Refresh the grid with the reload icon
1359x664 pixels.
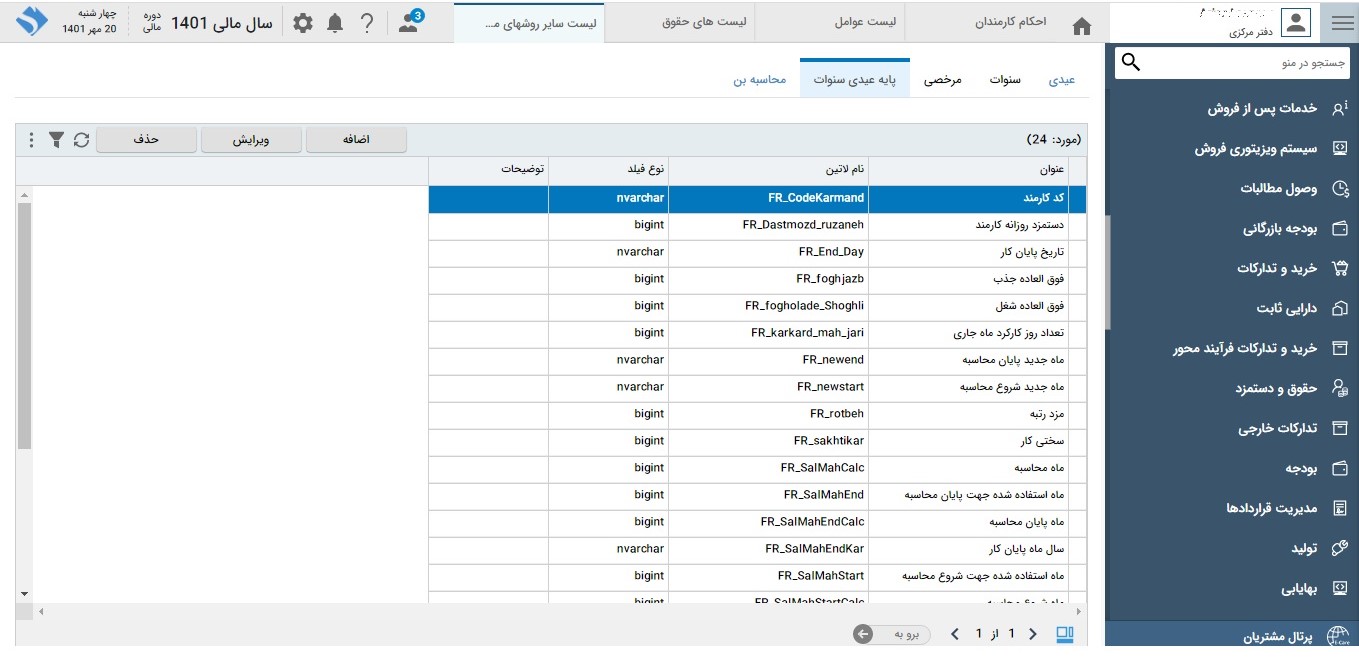tap(82, 140)
